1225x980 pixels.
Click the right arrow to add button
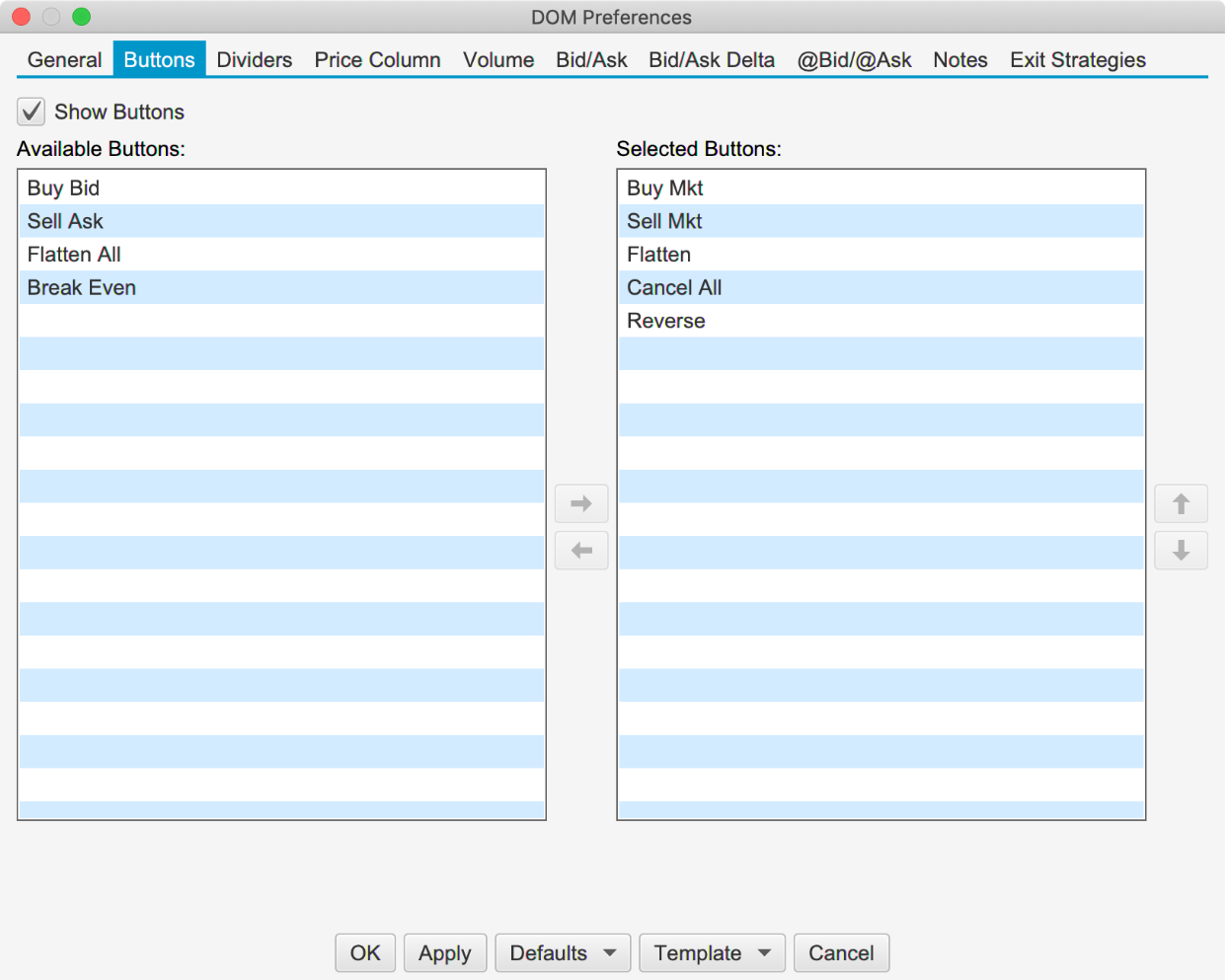tap(581, 504)
